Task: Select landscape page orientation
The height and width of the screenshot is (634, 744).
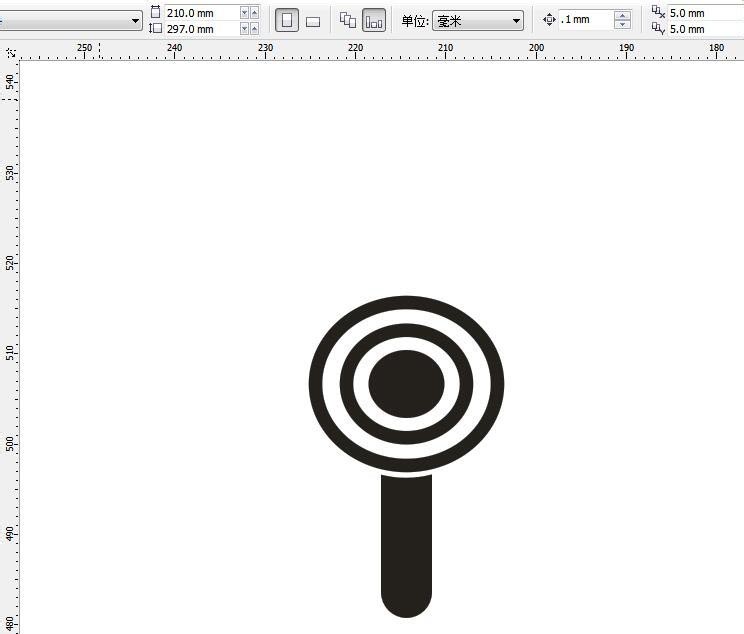Action: [313, 21]
